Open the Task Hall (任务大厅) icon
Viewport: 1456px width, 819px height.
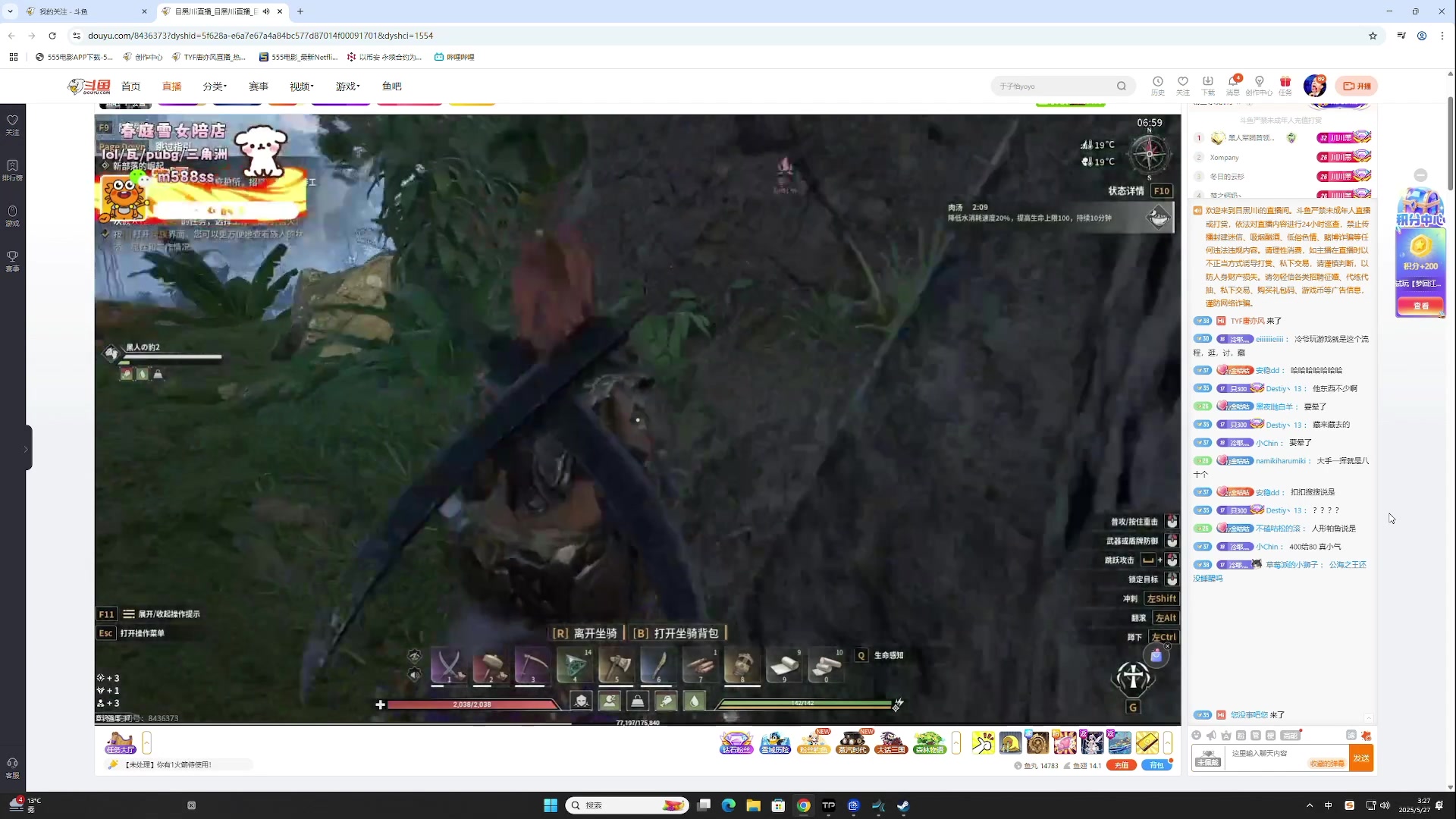pos(120,742)
